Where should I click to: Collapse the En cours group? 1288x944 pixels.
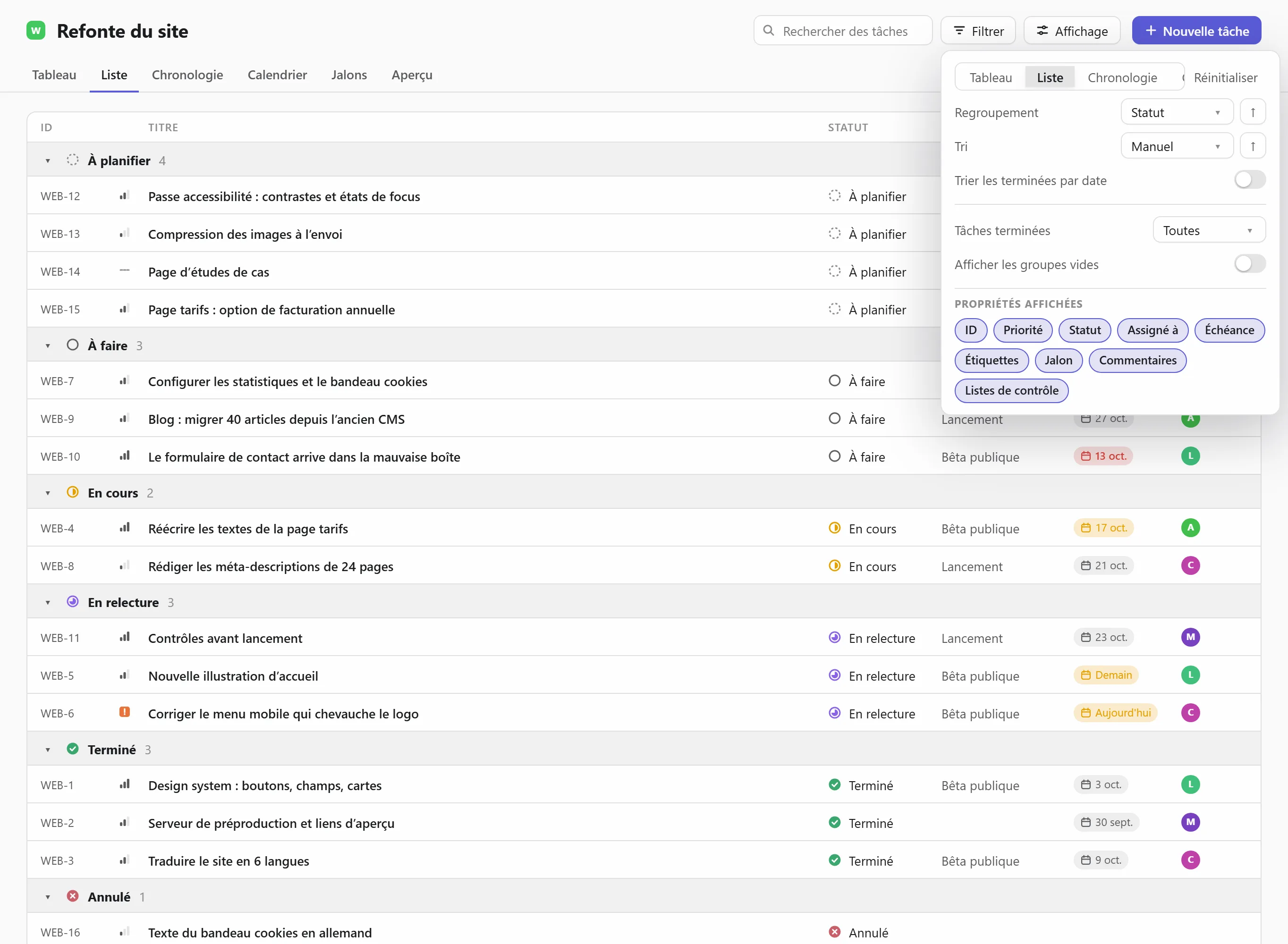pyautogui.click(x=48, y=493)
